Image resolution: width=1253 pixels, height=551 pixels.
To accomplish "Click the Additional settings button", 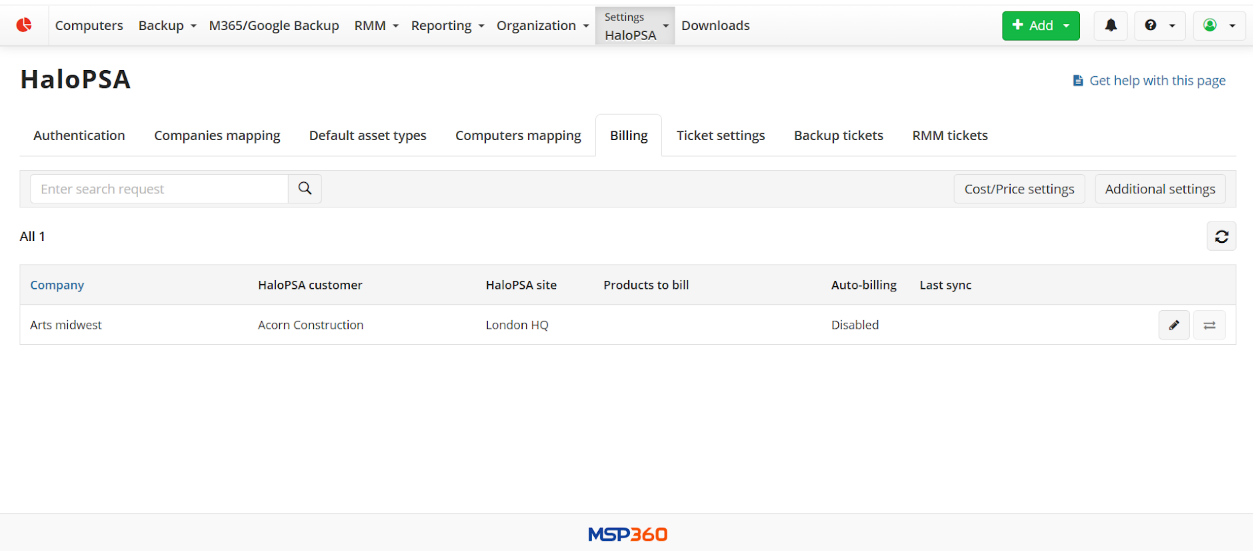I will tap(1160, 189).
